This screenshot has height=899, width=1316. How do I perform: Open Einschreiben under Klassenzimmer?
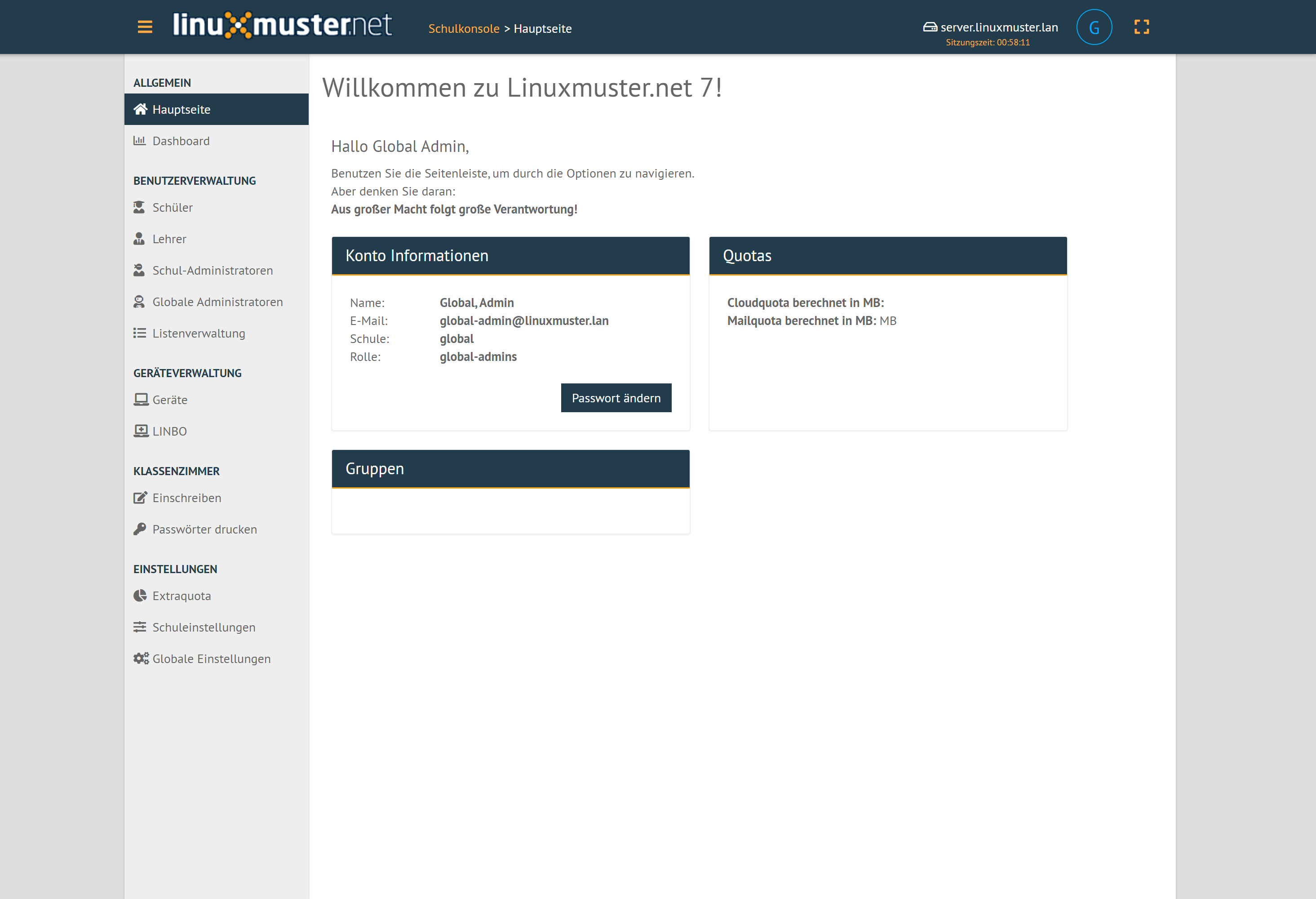coord(216,497)
